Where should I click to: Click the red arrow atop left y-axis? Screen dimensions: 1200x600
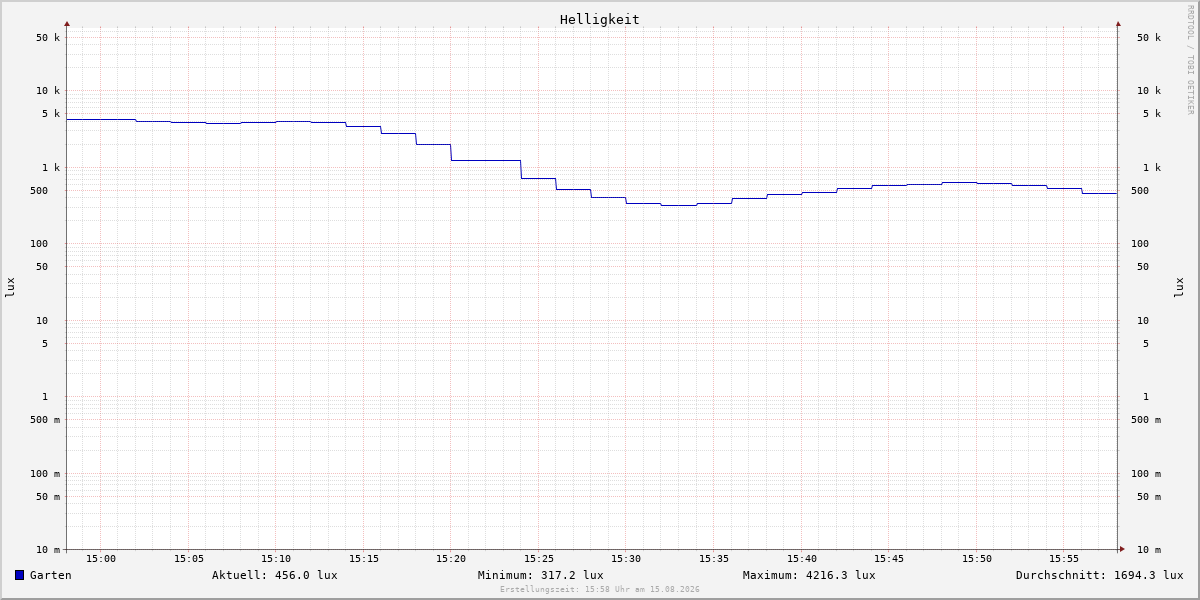click(x=67, y=23)
